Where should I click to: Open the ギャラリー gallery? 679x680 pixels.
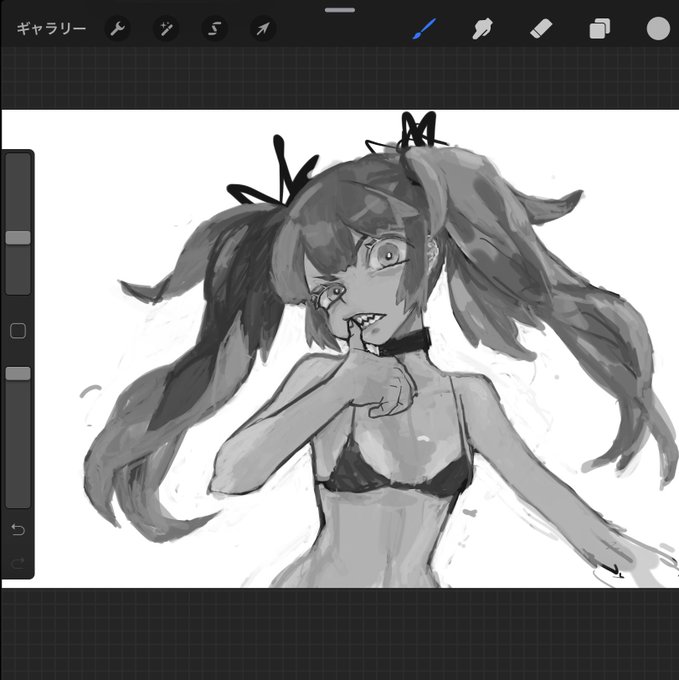[51, 29]
